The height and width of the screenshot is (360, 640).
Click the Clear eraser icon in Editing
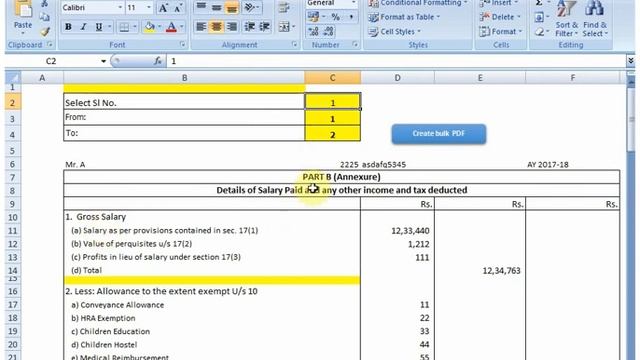(539, 31)
